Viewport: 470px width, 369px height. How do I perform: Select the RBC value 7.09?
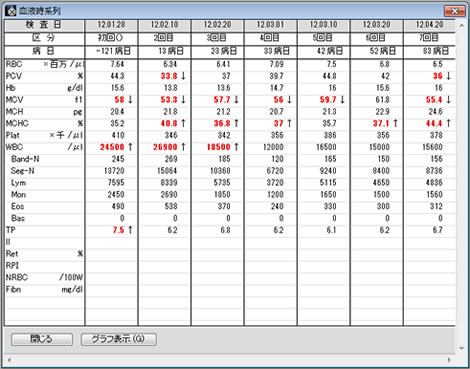click(x=276, y=64)
